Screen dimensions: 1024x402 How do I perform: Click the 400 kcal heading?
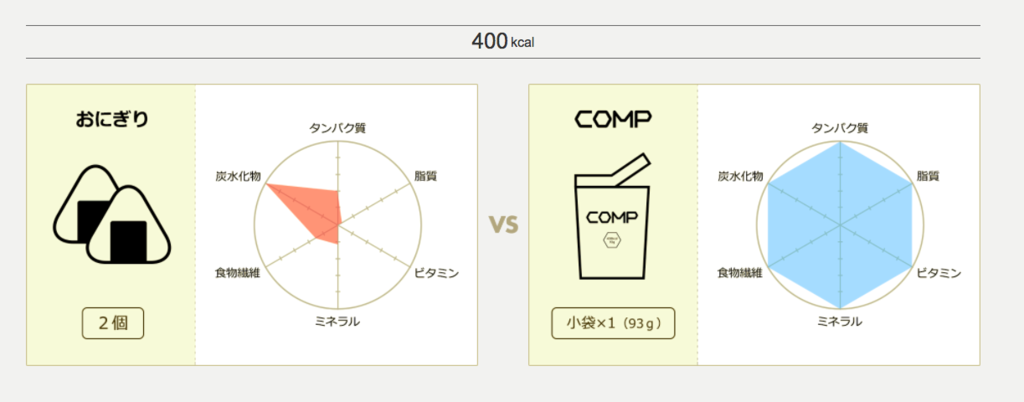point(503,42)
